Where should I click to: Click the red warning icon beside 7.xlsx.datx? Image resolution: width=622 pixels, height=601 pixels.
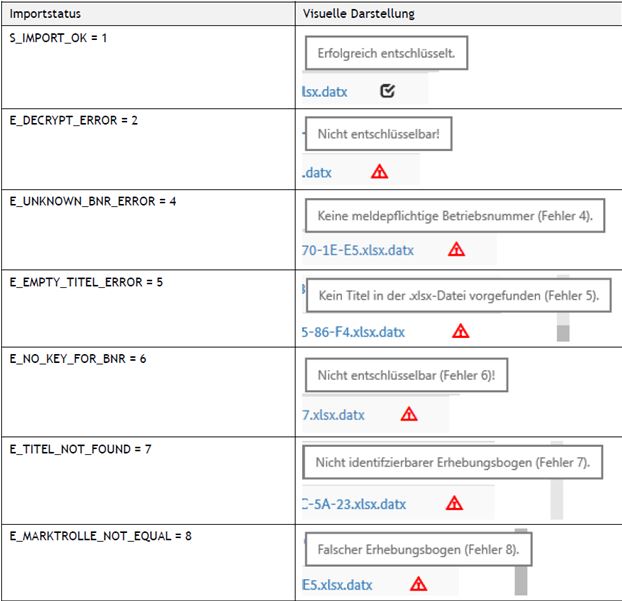tap(409, 414)
